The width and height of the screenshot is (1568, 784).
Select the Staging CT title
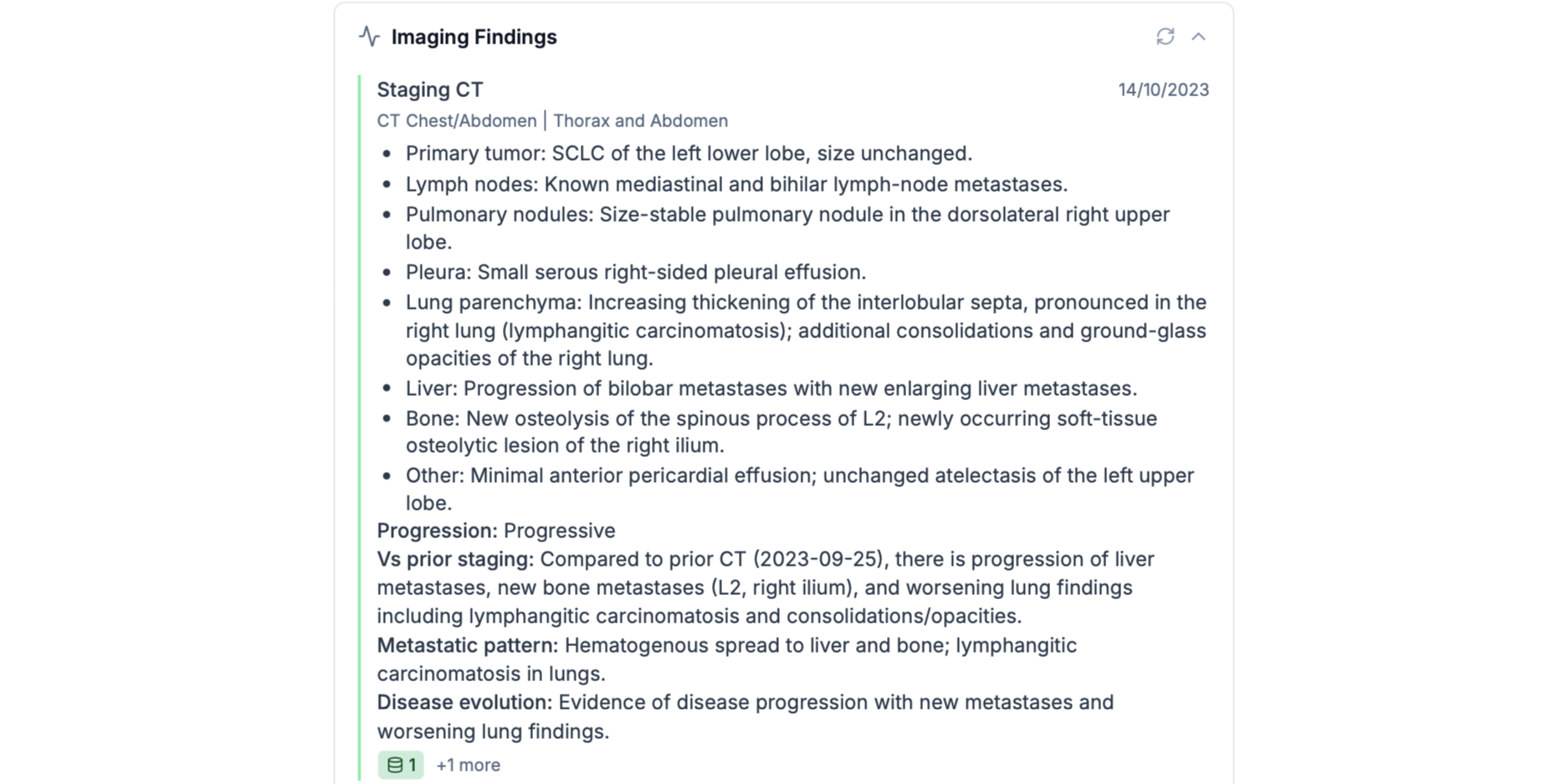click(x=430, y=90)
